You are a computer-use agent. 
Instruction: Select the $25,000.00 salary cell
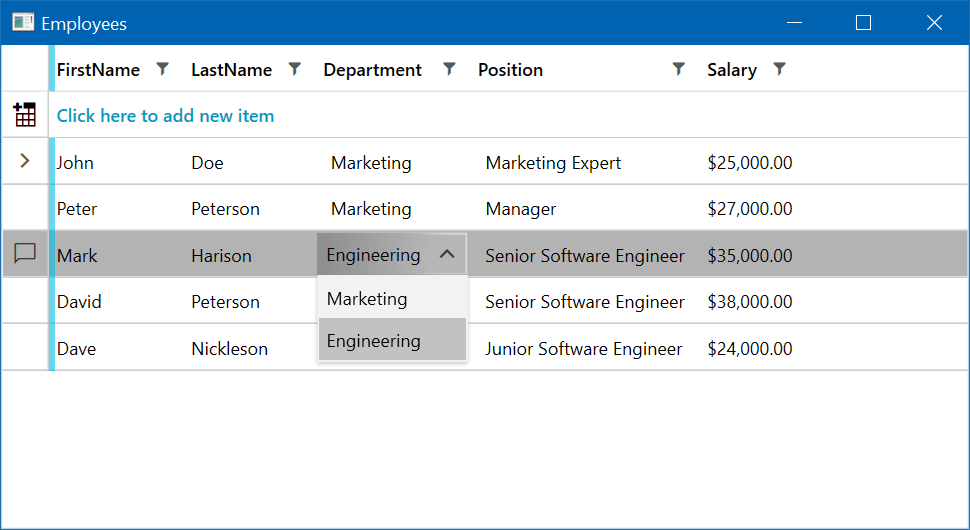750,161
